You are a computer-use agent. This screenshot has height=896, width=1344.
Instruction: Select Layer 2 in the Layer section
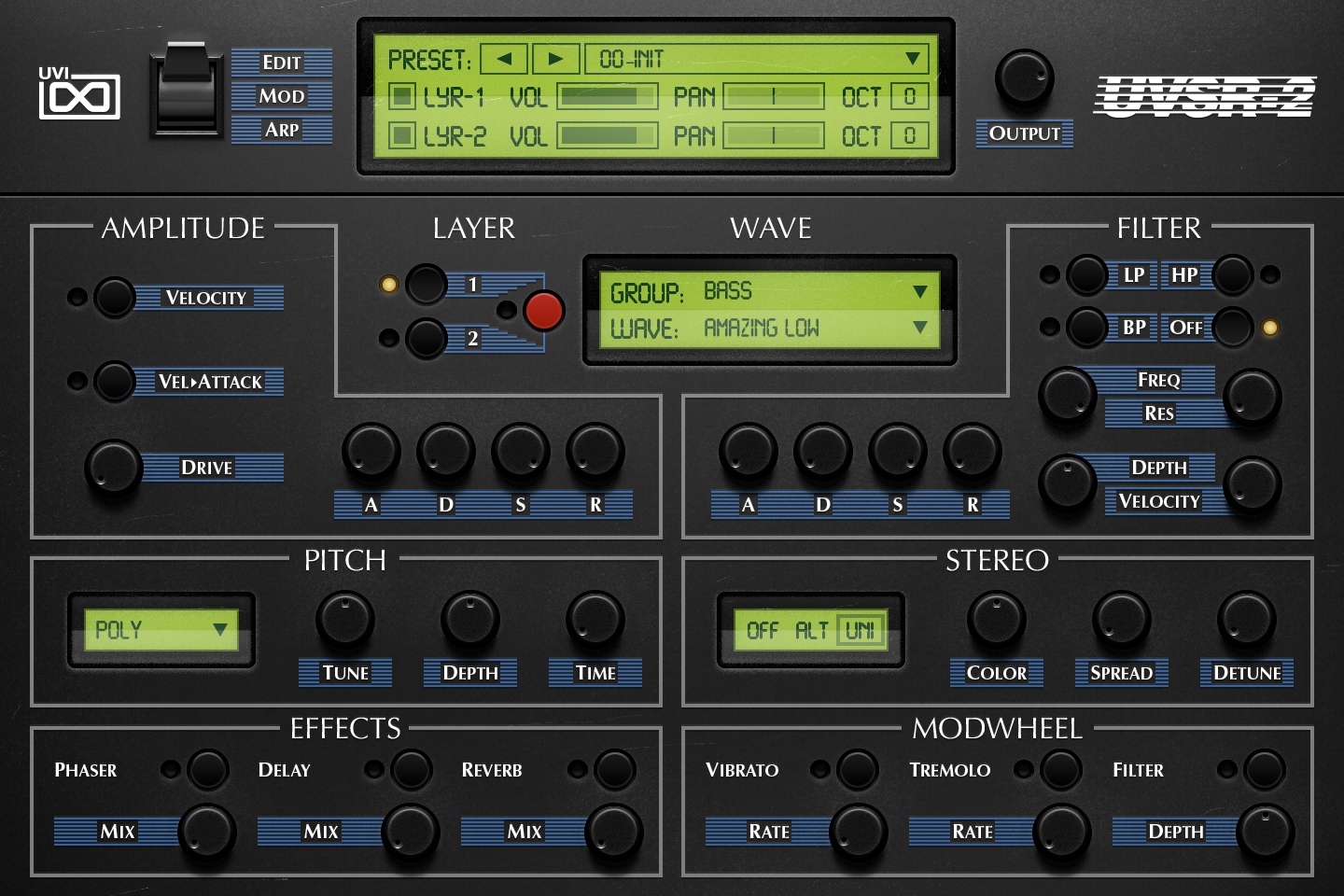426,338
